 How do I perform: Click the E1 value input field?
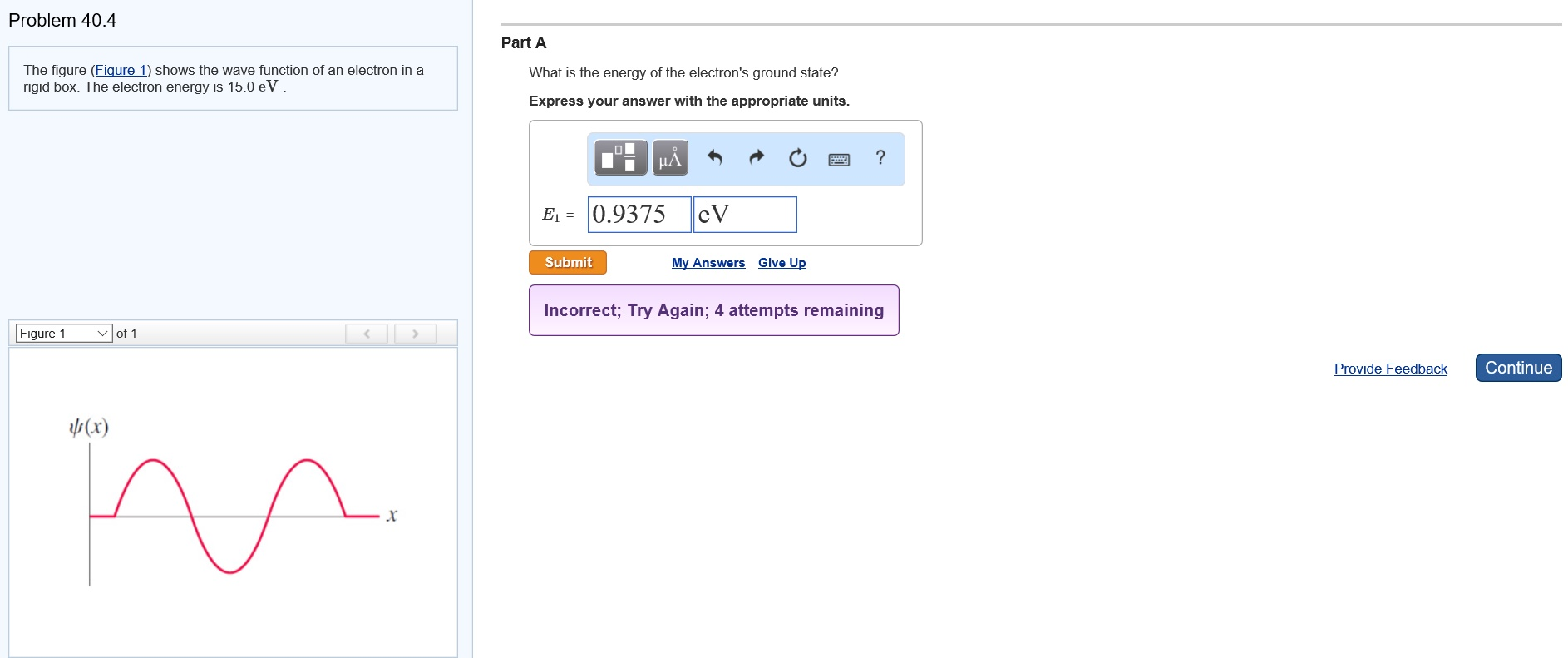(639, 215)
